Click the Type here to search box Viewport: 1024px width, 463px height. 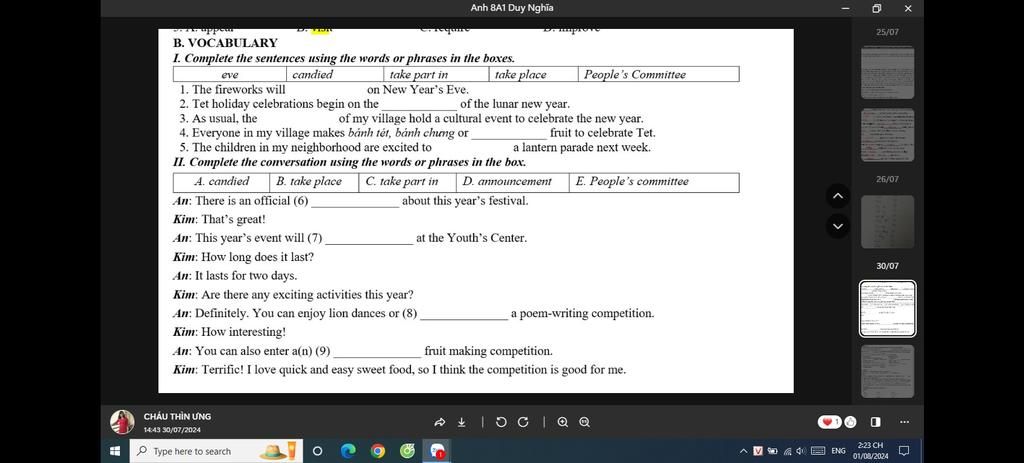[216, 451]
